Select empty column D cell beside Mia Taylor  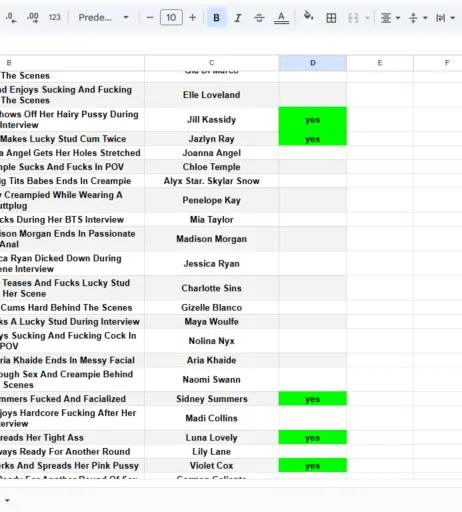[313, 219]
